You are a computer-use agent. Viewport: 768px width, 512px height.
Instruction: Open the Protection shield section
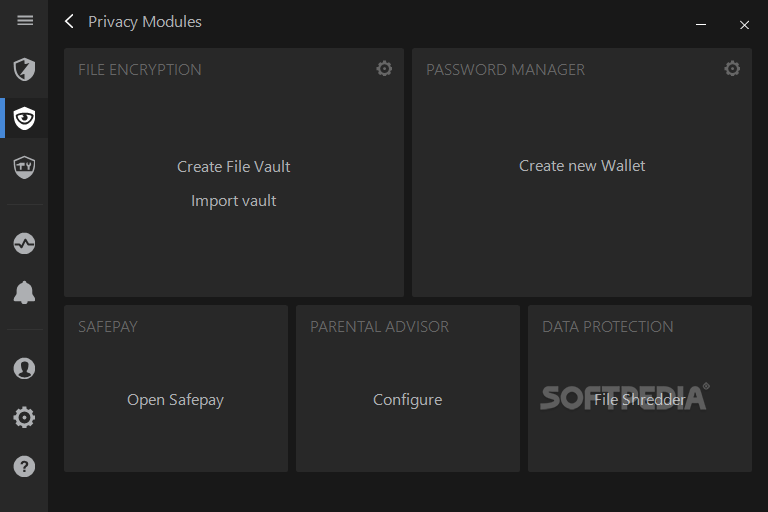[x=24, y=69]
